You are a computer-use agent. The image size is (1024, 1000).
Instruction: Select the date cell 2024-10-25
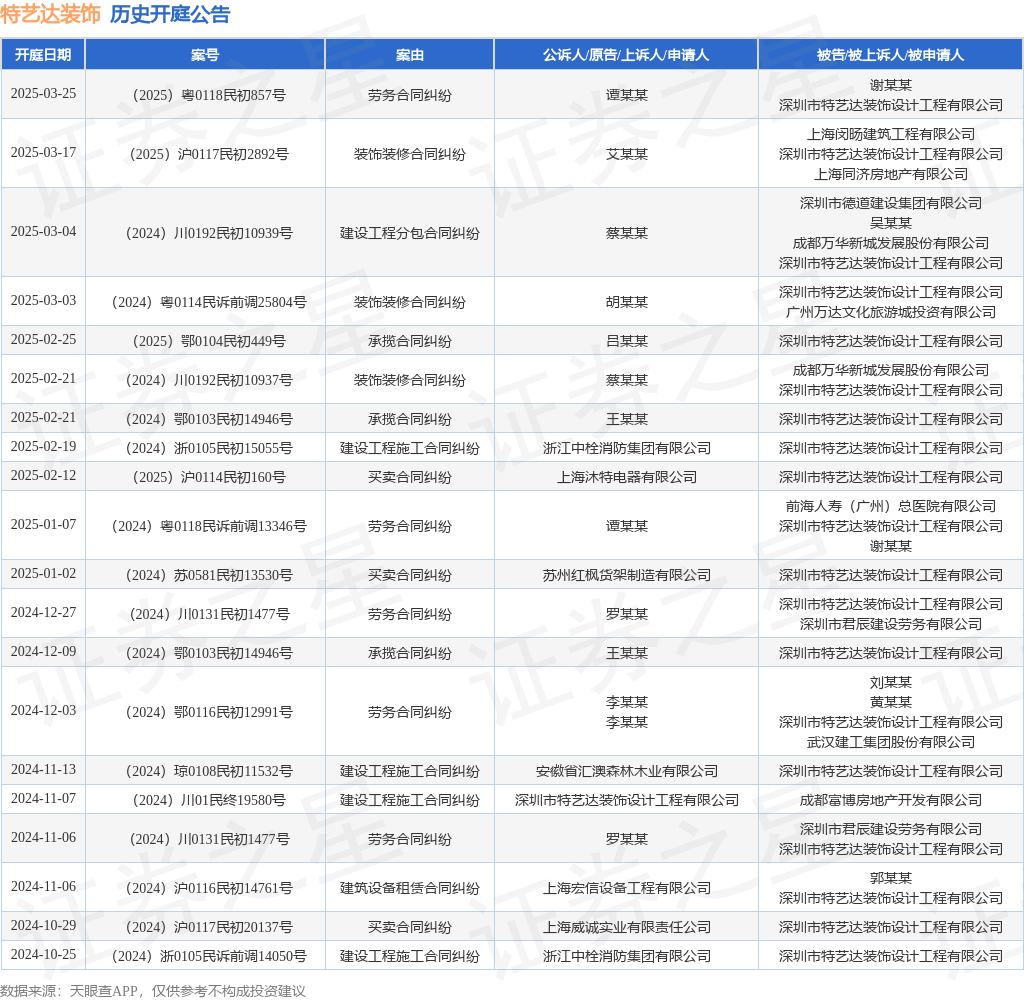click(43, 956)
